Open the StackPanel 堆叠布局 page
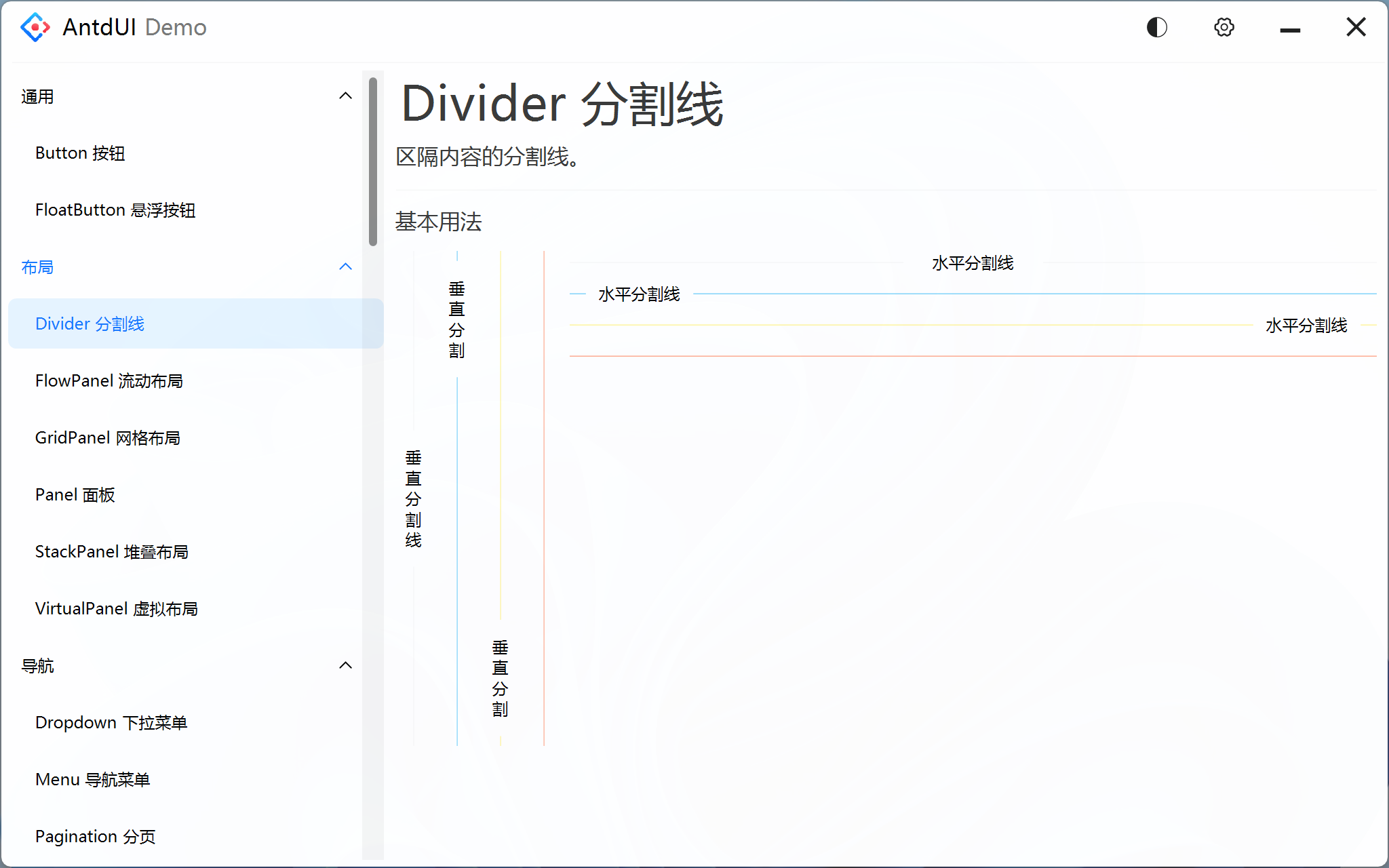The width and height of the screenshot is (1389, 868). [112, 551]
